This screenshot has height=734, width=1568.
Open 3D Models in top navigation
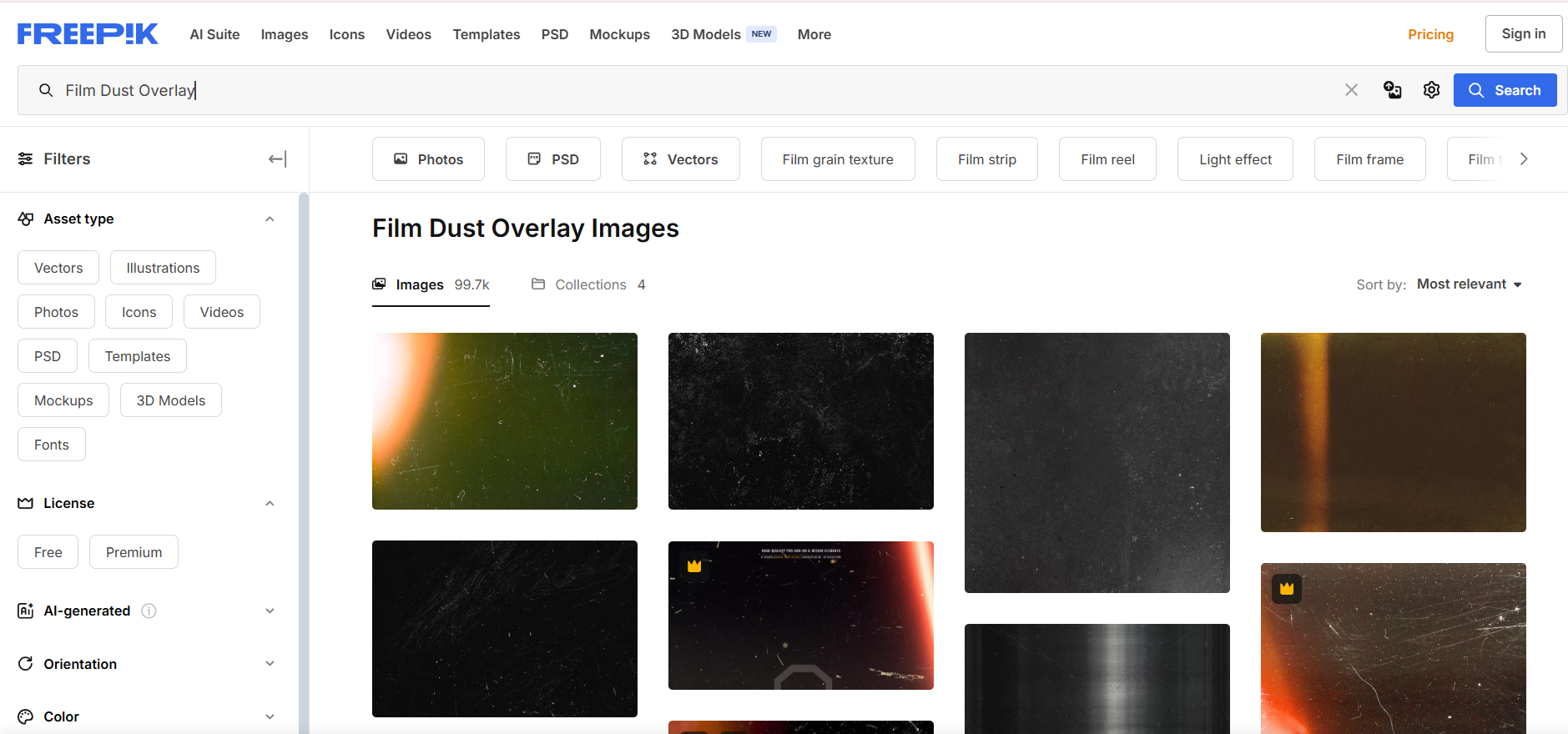[723, 34]
